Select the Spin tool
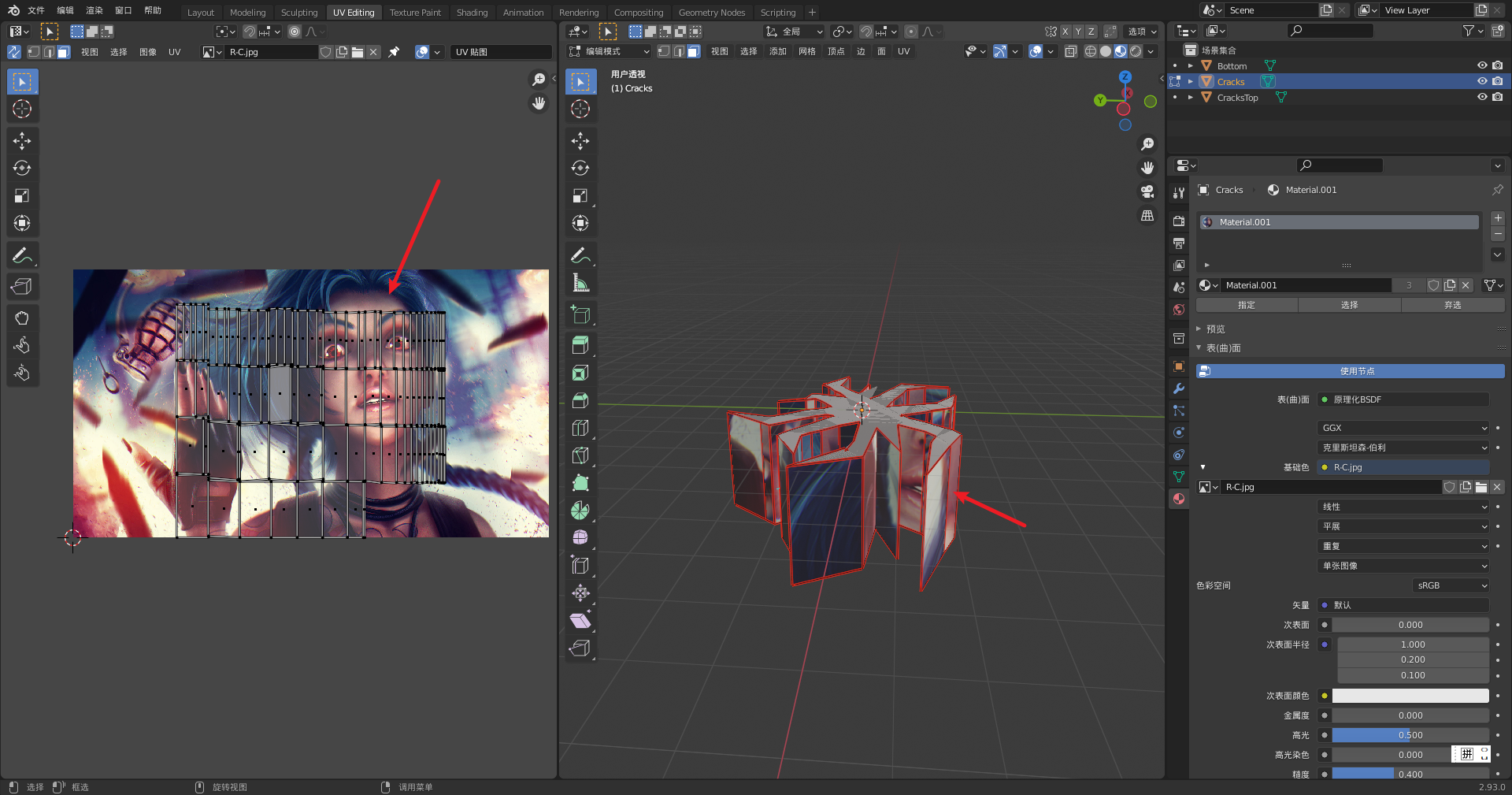This screenshot has width=1512, height=795. click(580, 511)
